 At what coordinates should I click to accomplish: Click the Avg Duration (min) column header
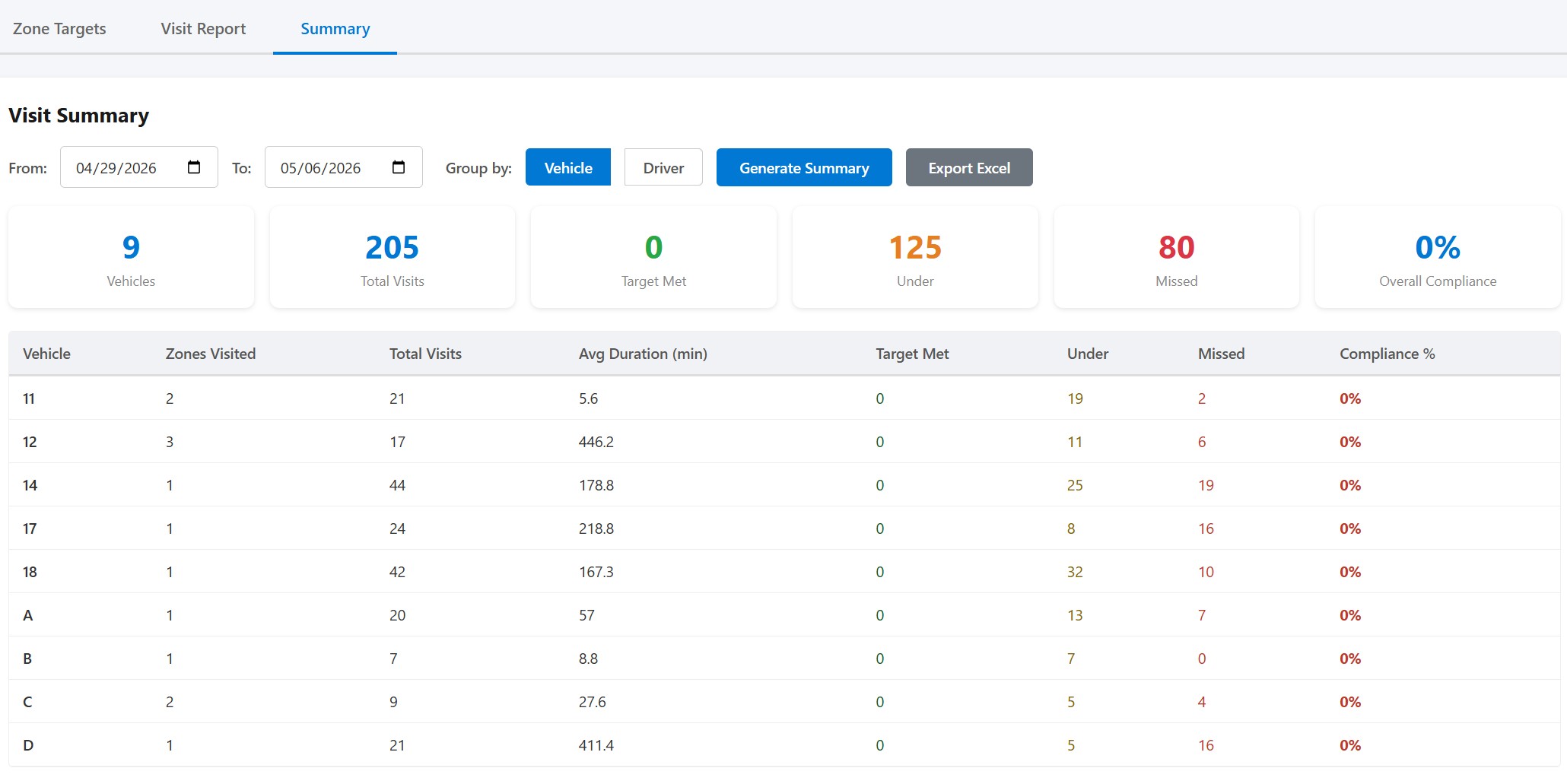click(643, 354)
